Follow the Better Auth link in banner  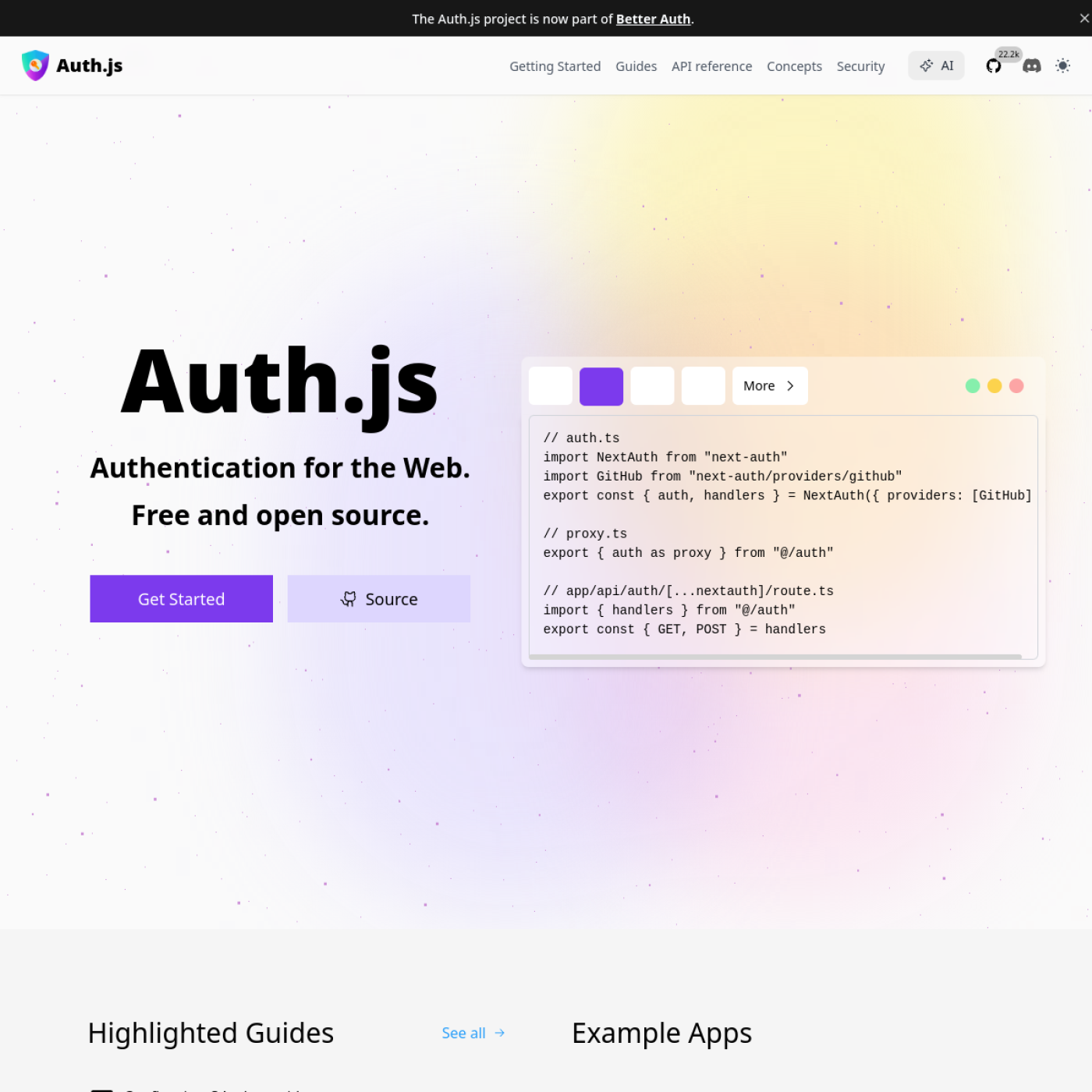(x=653, y=19)
